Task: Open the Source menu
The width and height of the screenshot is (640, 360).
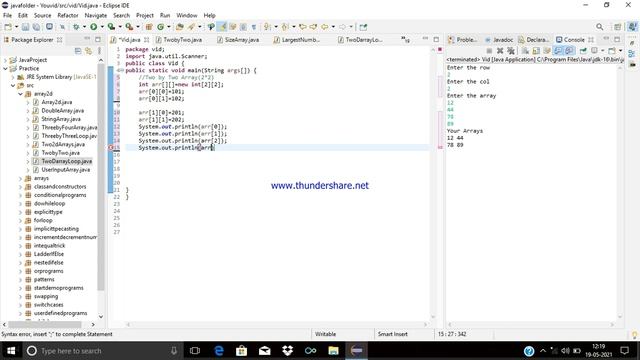Action: [x=42, y=16]
